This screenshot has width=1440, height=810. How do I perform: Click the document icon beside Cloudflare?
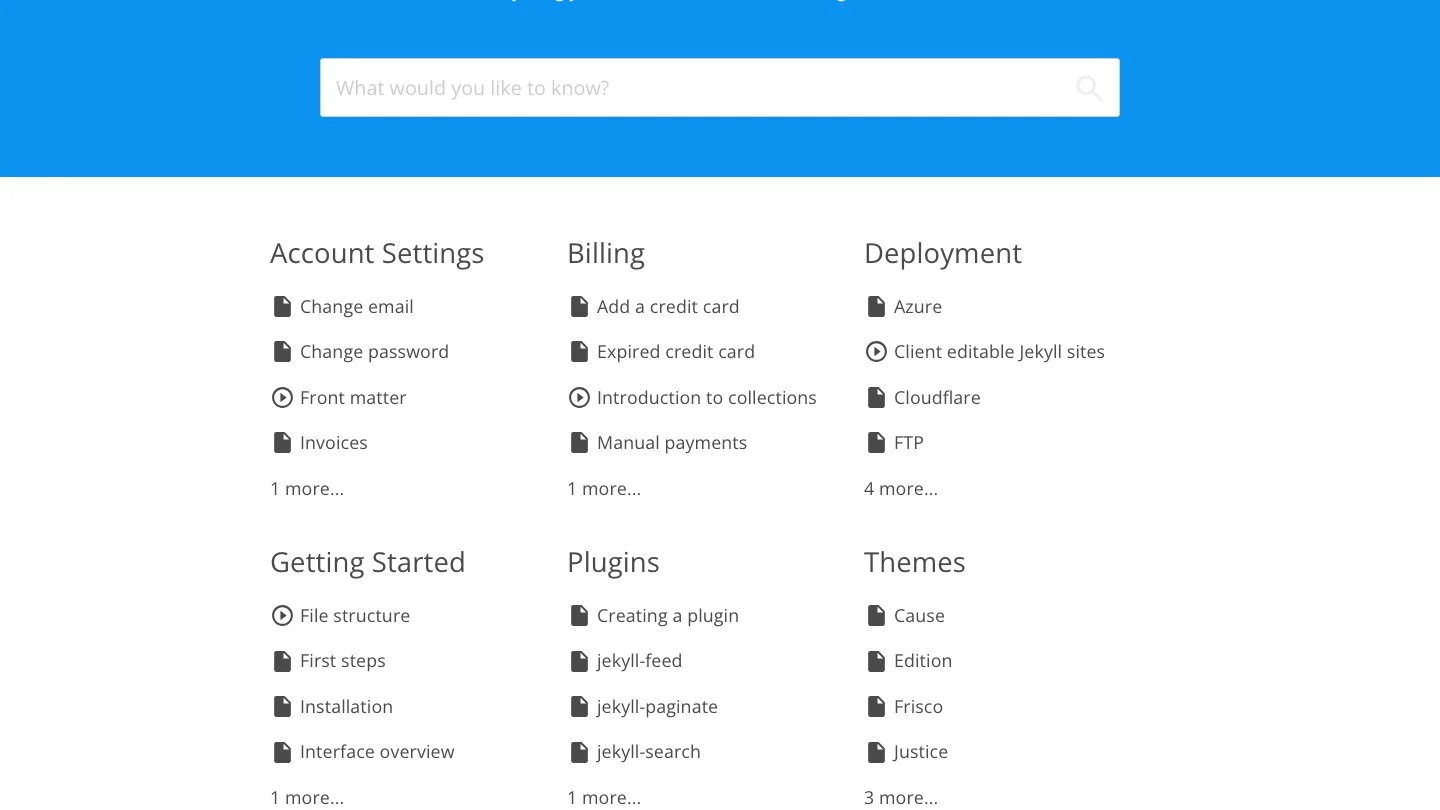click(876, 398)
